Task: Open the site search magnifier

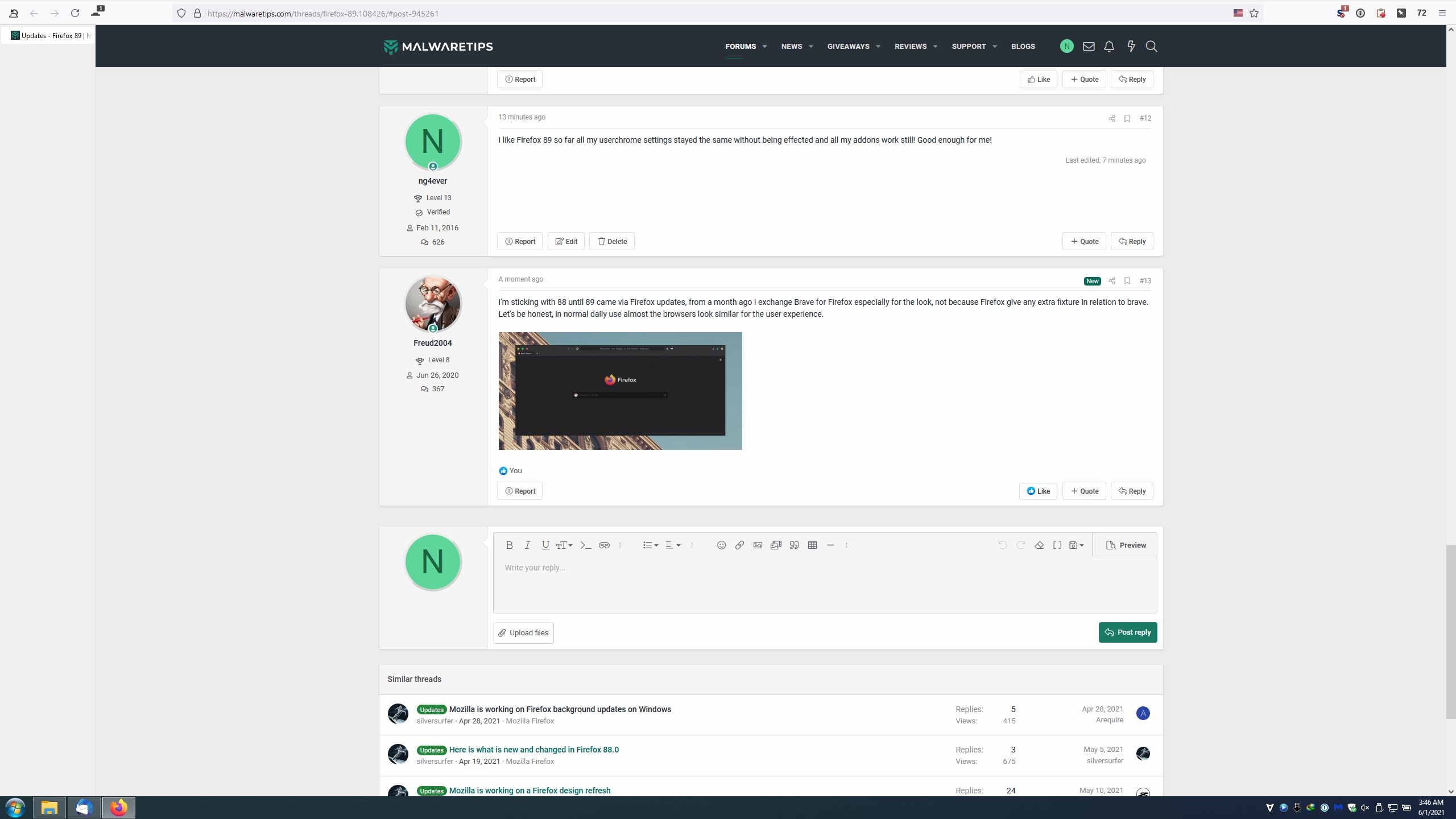Action: click(x=1152, y=47)
